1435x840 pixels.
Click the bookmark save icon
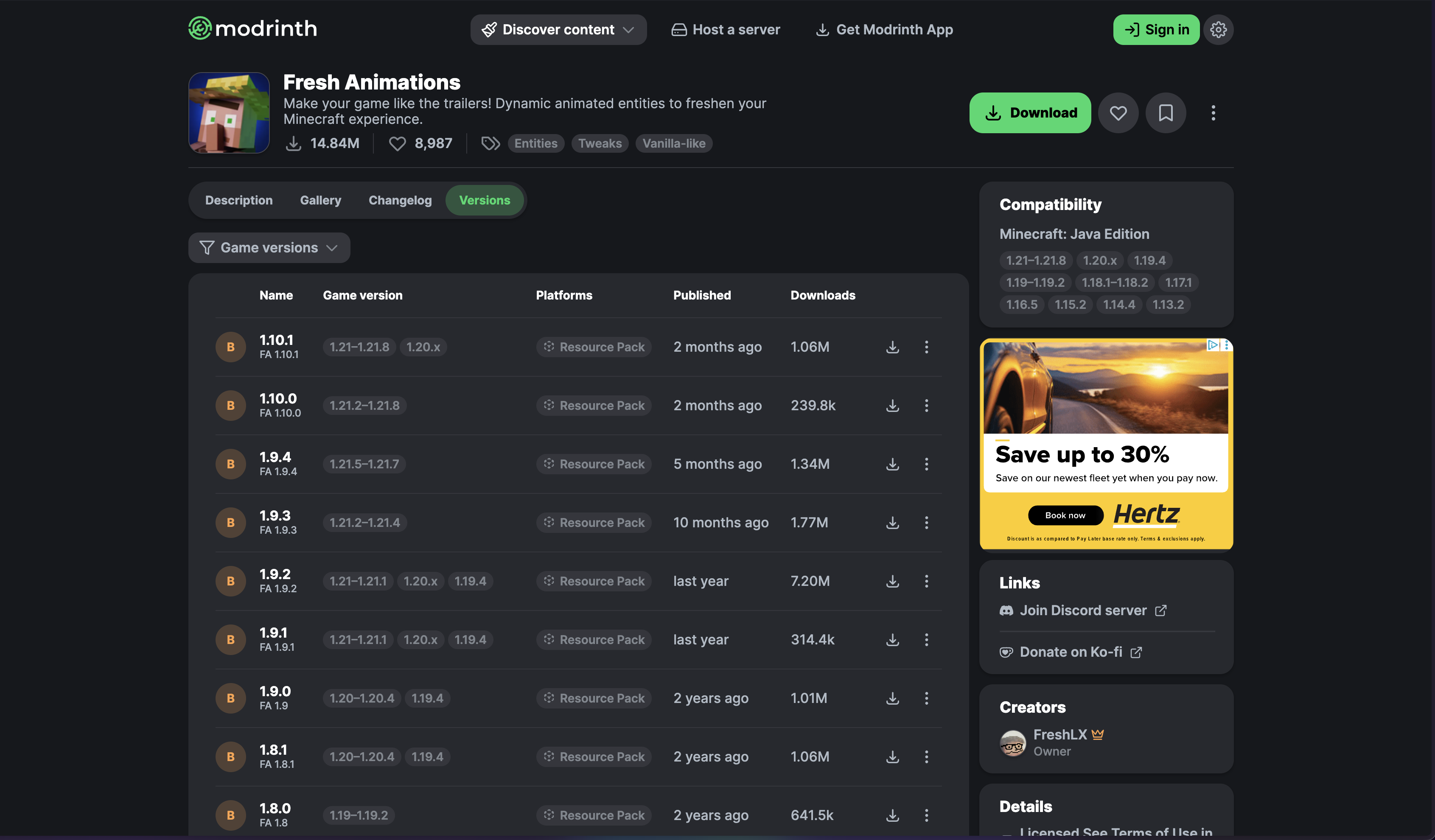(x=1166, y=113)
